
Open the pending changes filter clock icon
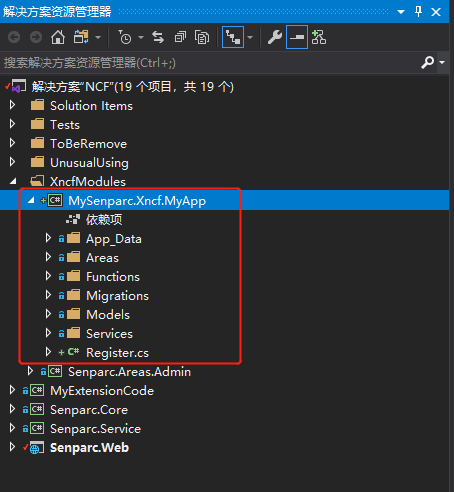tap(125, 37)
